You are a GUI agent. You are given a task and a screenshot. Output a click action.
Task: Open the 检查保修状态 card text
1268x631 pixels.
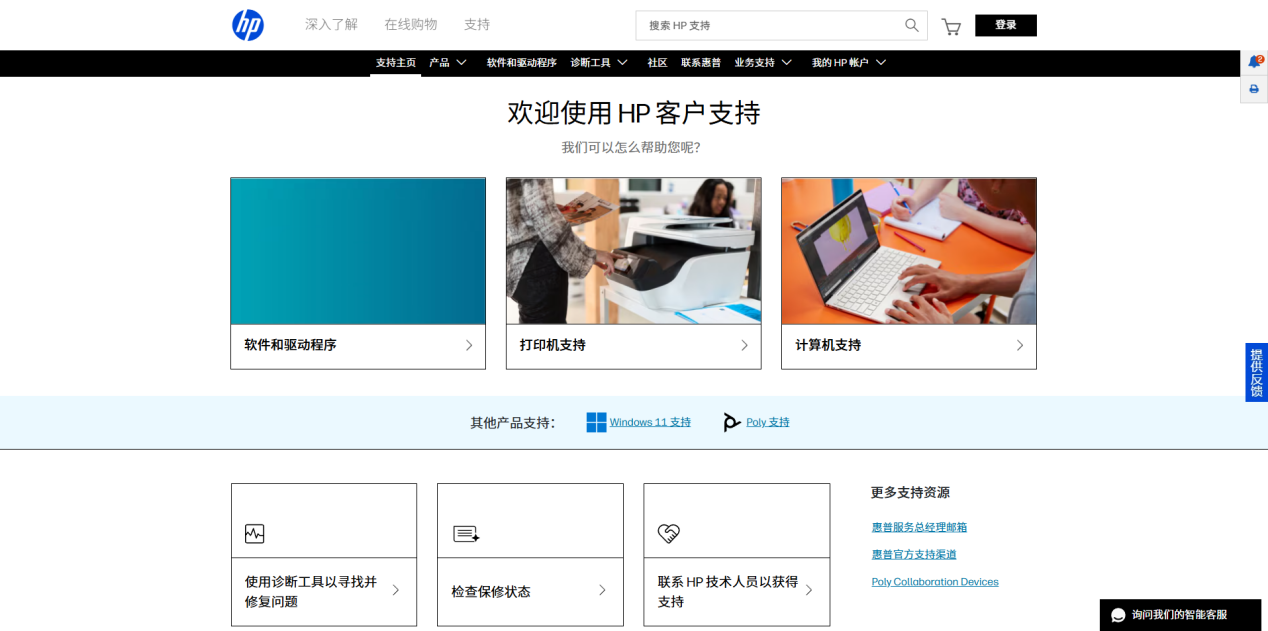tap(491, 591)
